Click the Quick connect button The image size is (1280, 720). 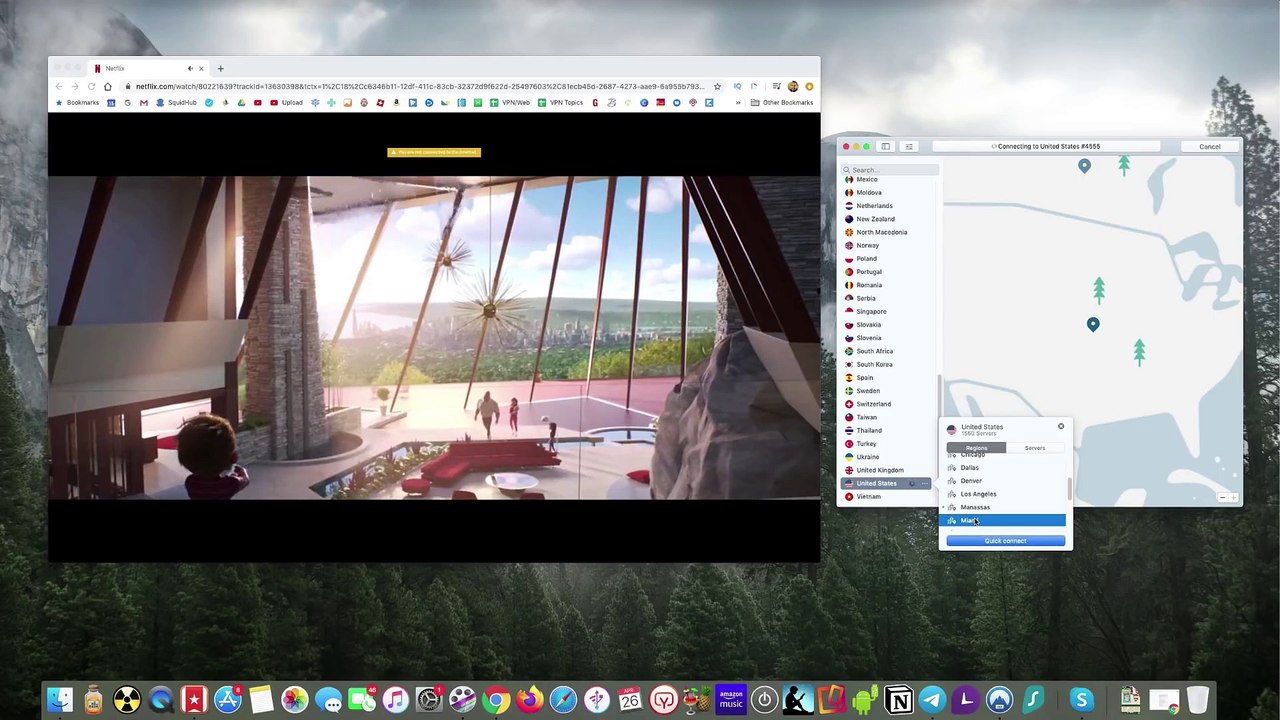(x=1005, y=541)
